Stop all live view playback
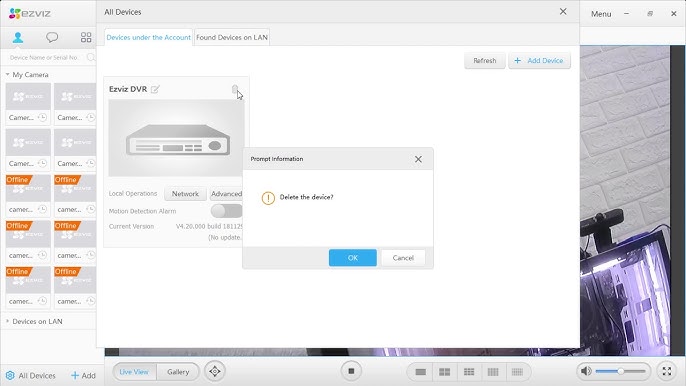Screen dimensions: 686x386 point(351,371)
